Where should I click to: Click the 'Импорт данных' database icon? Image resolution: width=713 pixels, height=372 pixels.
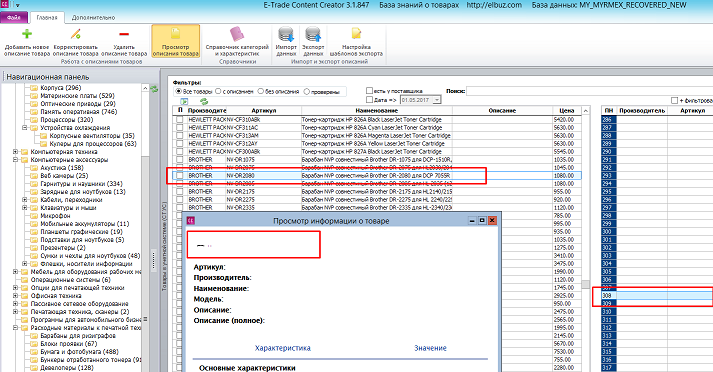[x=286, y=34]
